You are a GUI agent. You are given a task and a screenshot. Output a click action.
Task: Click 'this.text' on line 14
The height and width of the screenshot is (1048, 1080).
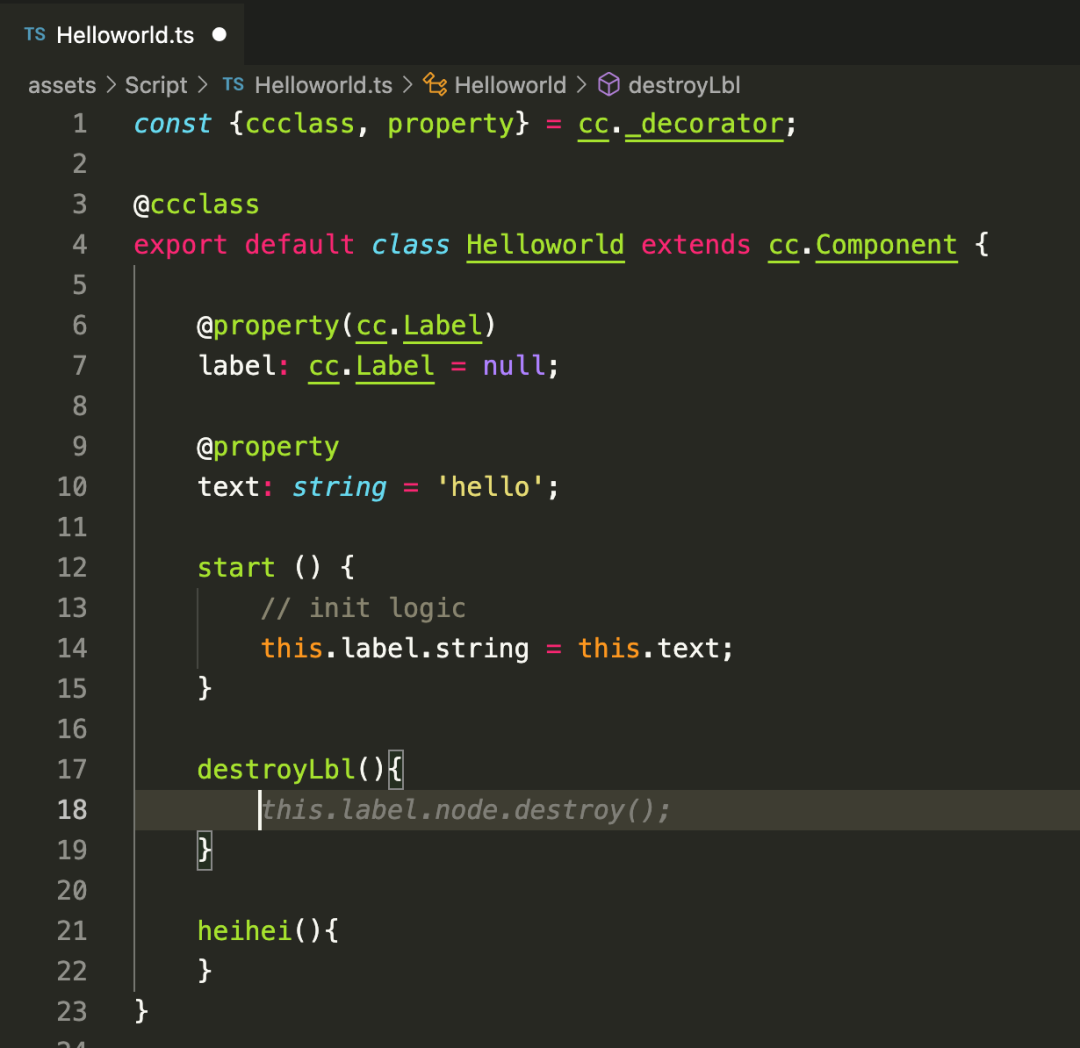(x=649, y=649)
